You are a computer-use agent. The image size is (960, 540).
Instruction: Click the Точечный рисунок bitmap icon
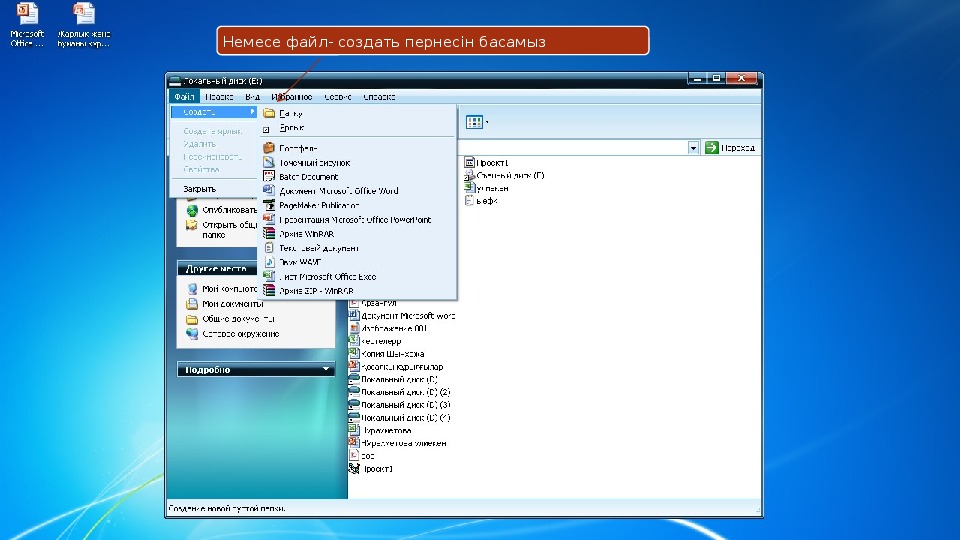coord(268,162)
